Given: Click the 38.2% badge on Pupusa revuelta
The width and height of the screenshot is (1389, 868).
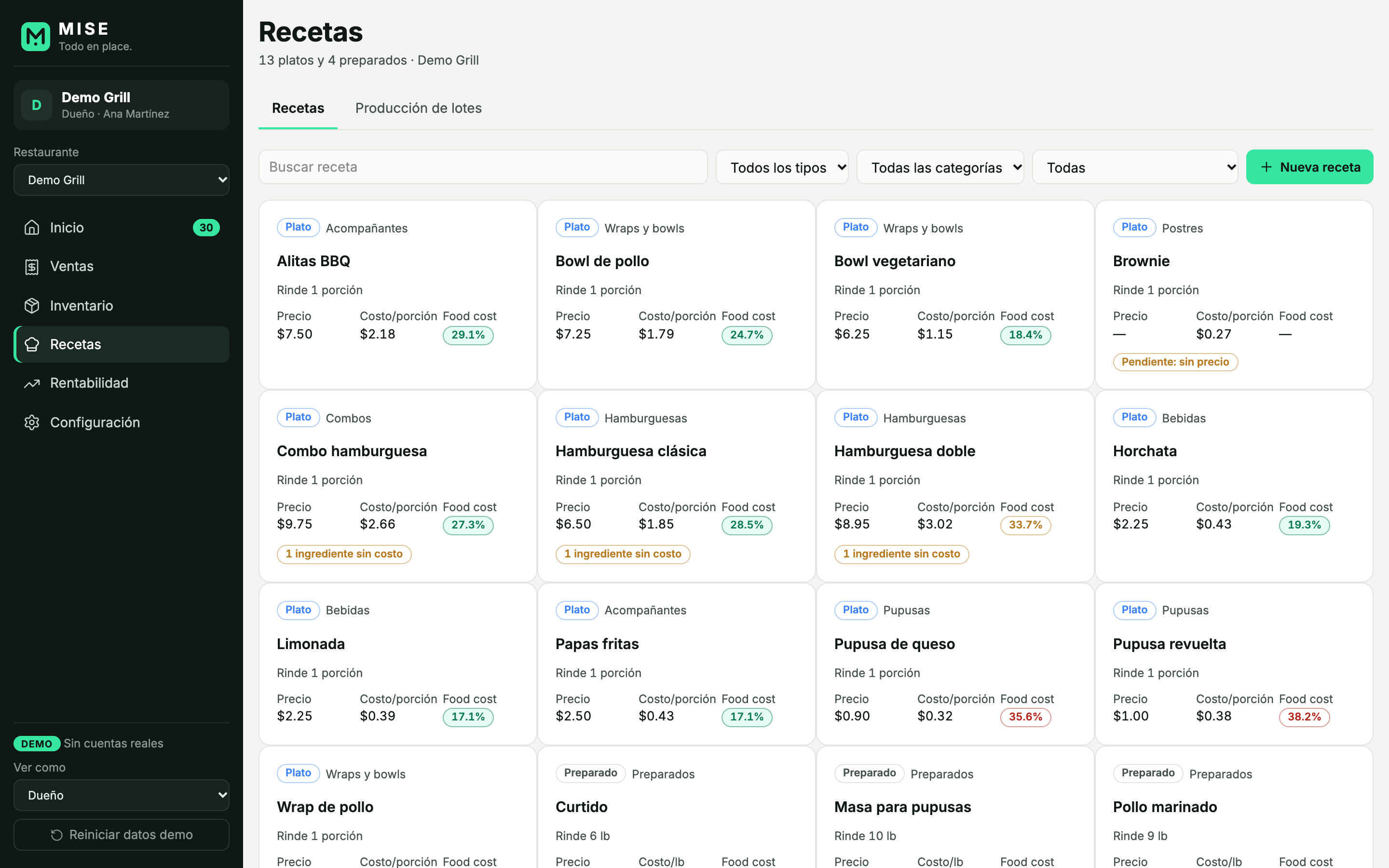Looking at the screenshot, I should point(1304,717).
